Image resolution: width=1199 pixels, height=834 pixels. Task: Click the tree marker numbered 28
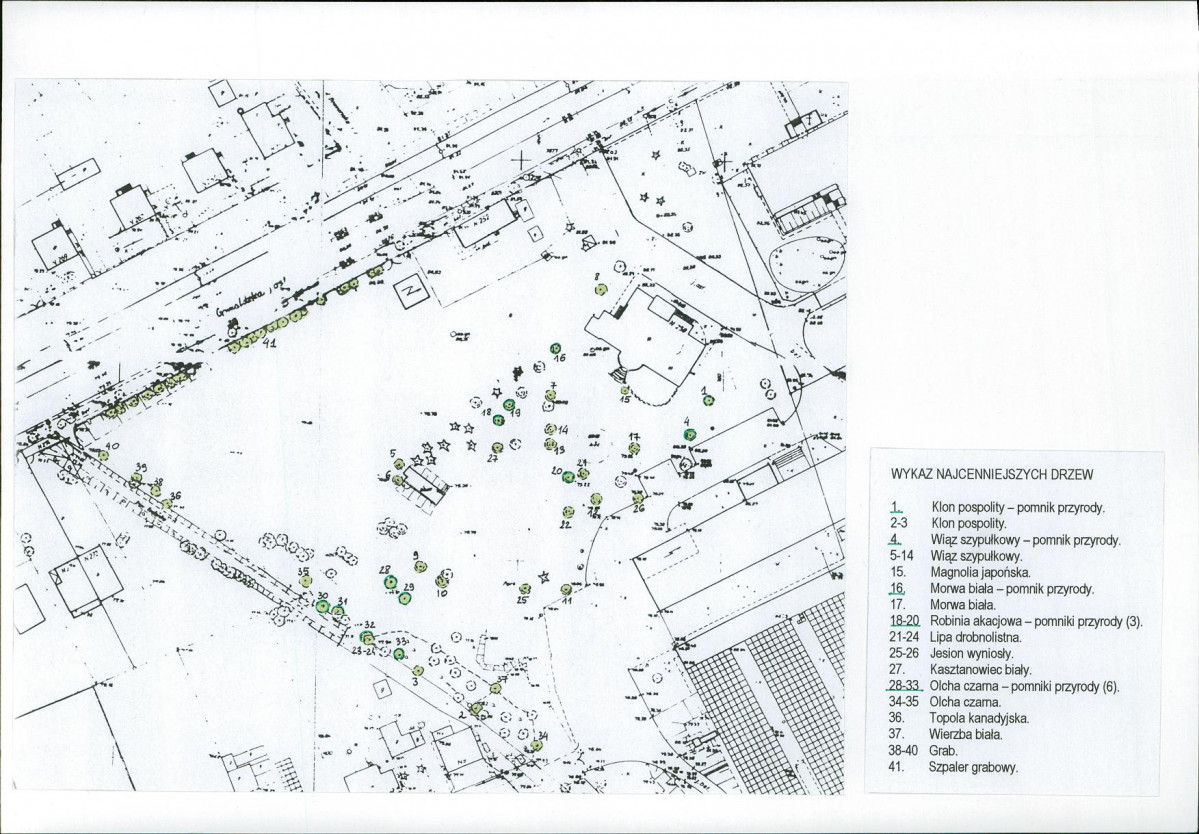pyautogui.click(x=390, y=583)
